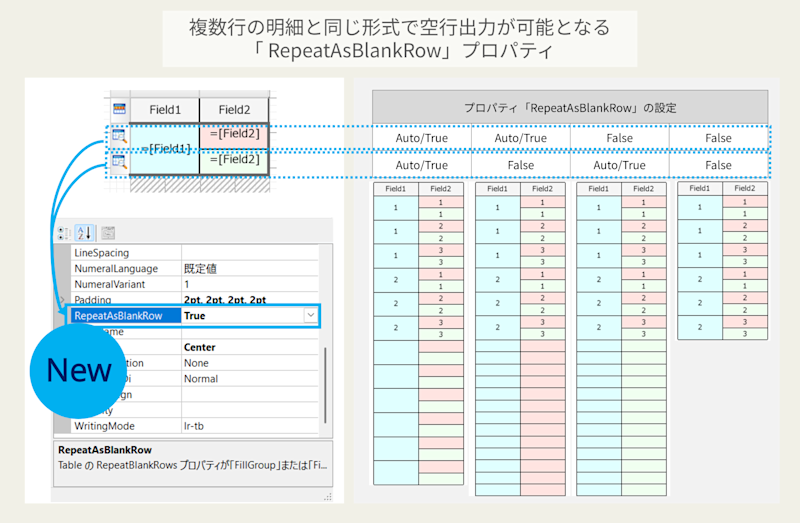Select the NumeralVariant property row
The image size is (800, 523).
tap(194, 284)
